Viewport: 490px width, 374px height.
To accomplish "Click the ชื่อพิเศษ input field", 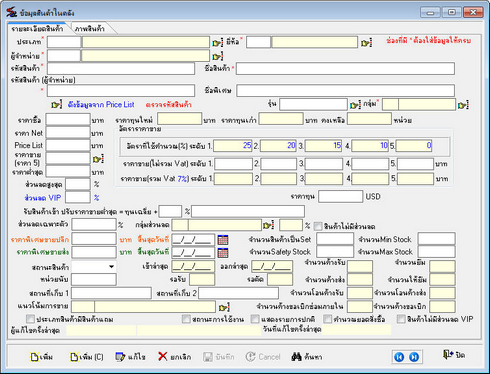I will pyautogui.click(x=345, y=90).
